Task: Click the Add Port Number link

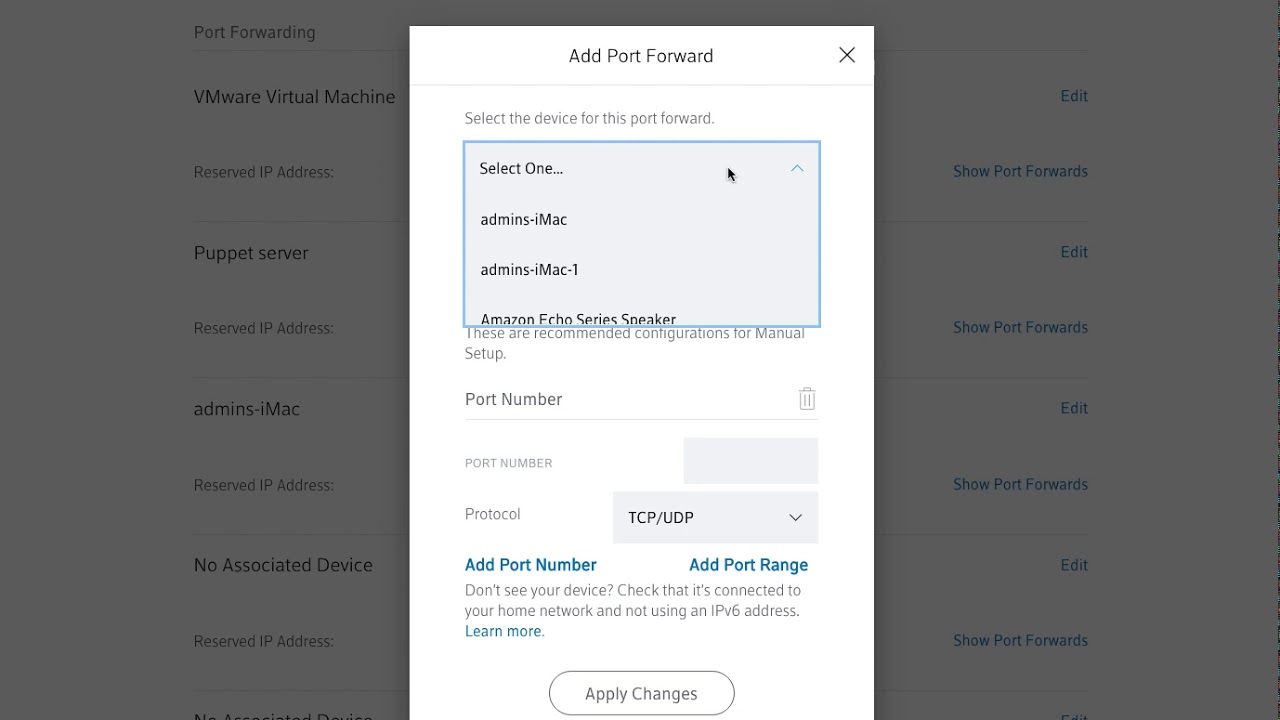Action: (x=531, y=565)
